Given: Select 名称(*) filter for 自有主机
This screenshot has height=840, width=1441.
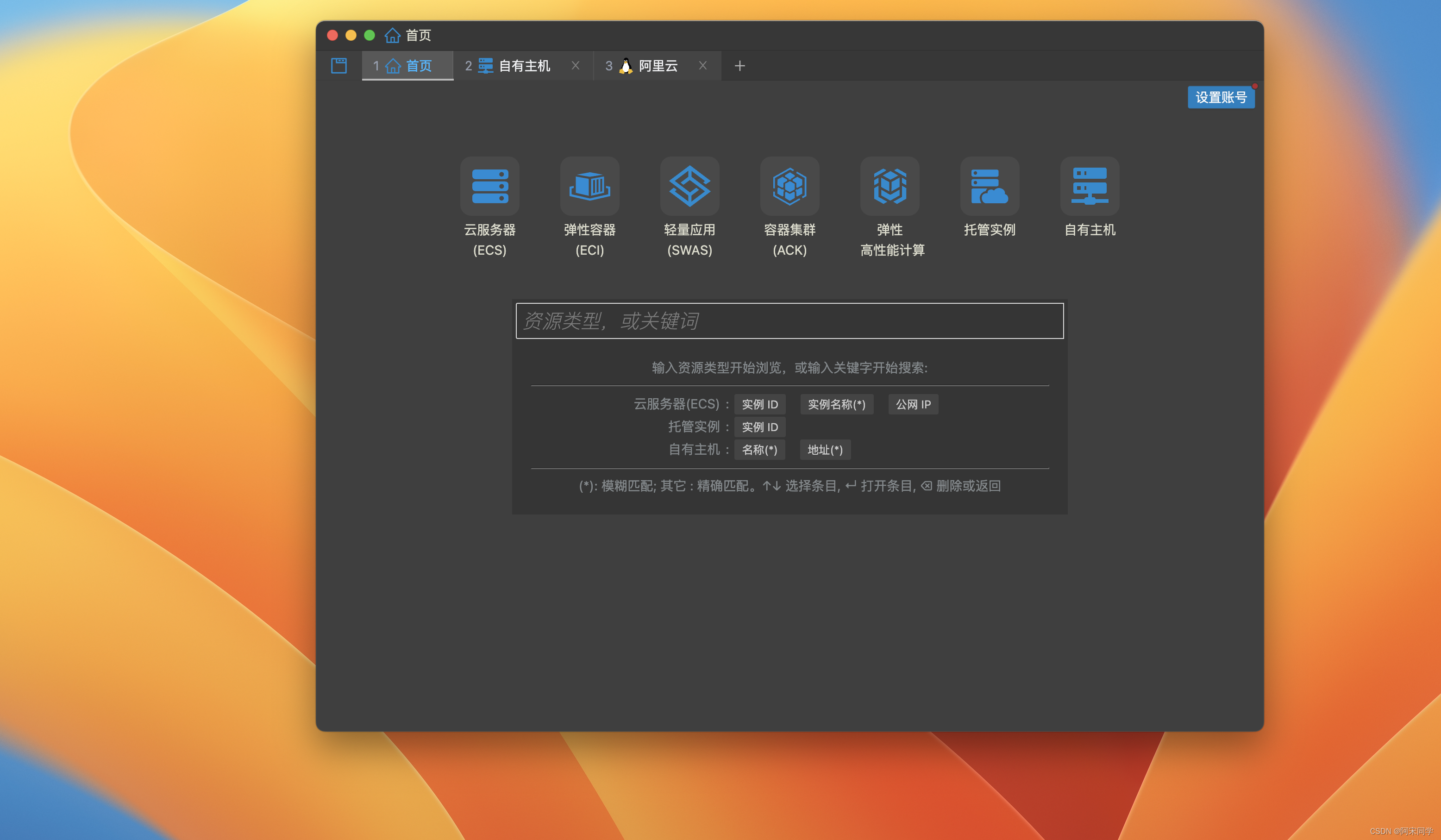Looking at the screenshot, I should click(x=759, y=450).
